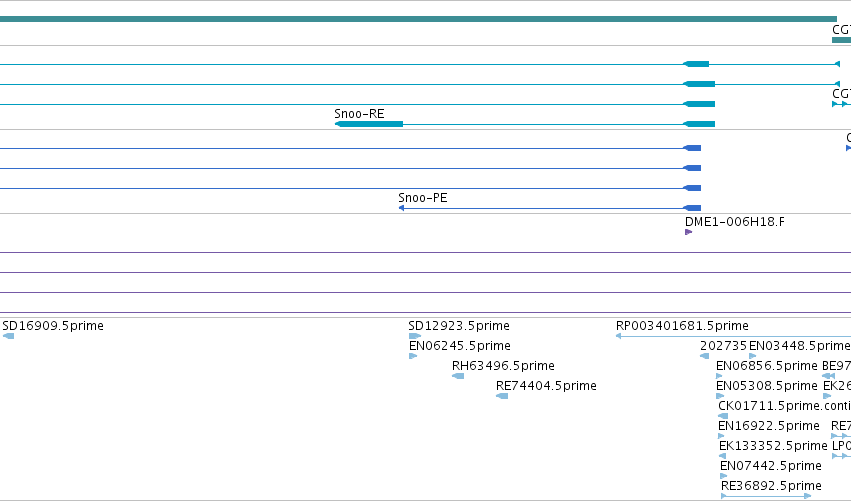
Task: Click the SD16909.5prime EST label
Action: [x=53, y=326]
